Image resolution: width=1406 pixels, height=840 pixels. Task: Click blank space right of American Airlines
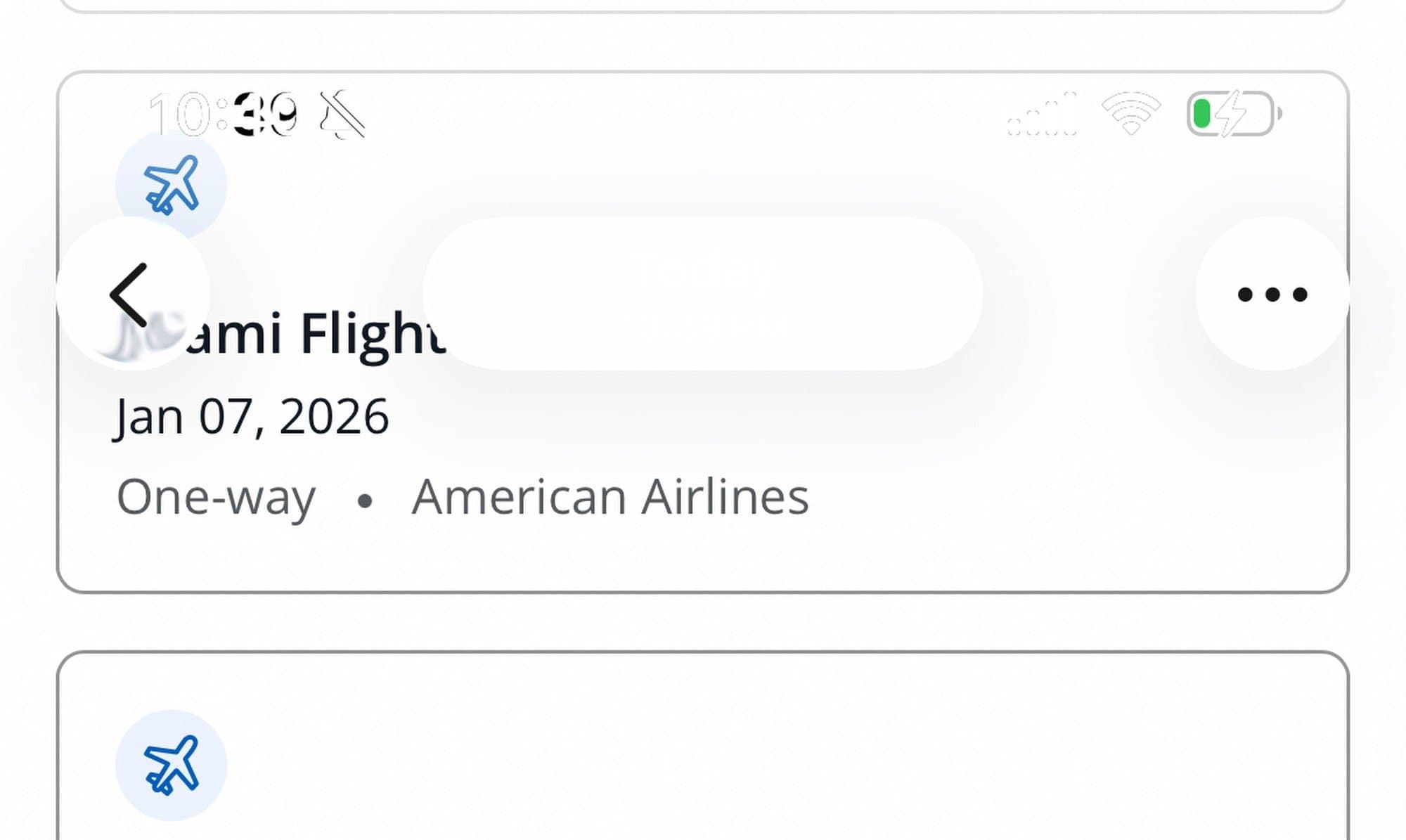pos(1054,498)
